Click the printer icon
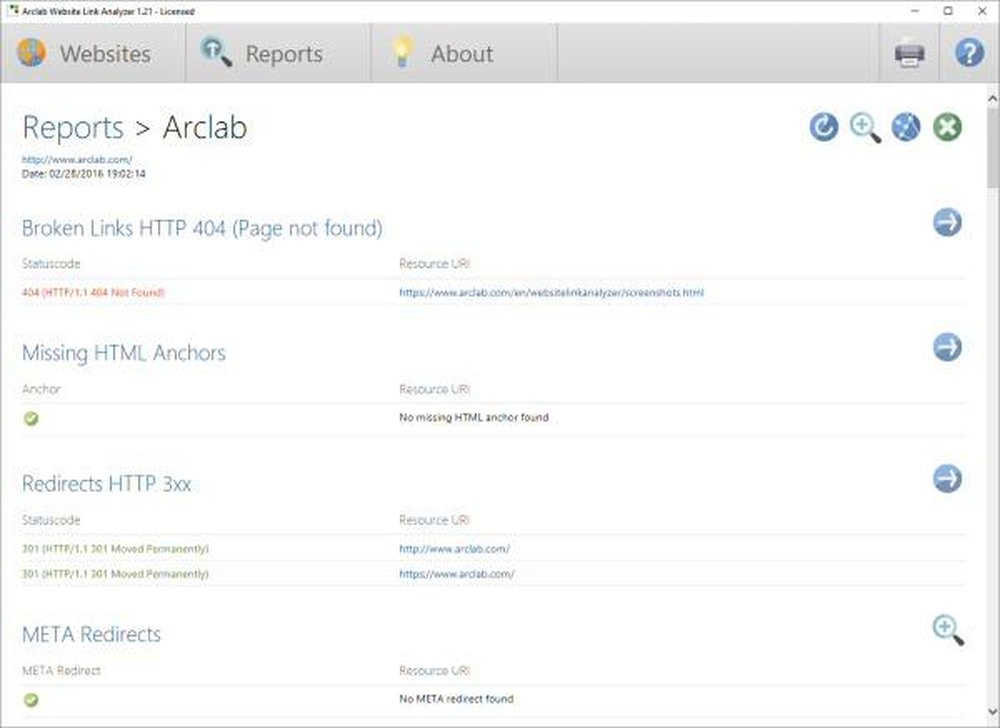 909,54
